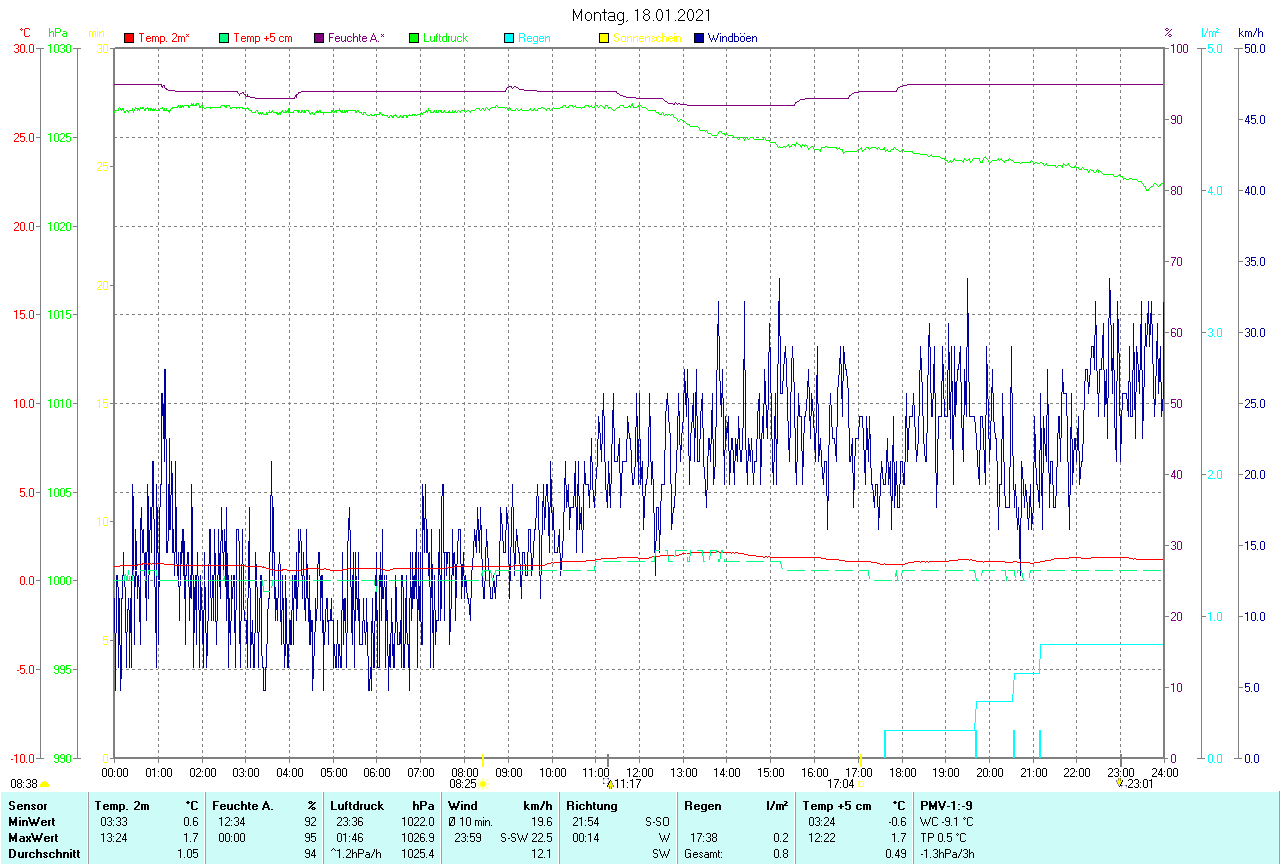
Task: Click the 'Temp. 2m' column header
Action: 122,805
